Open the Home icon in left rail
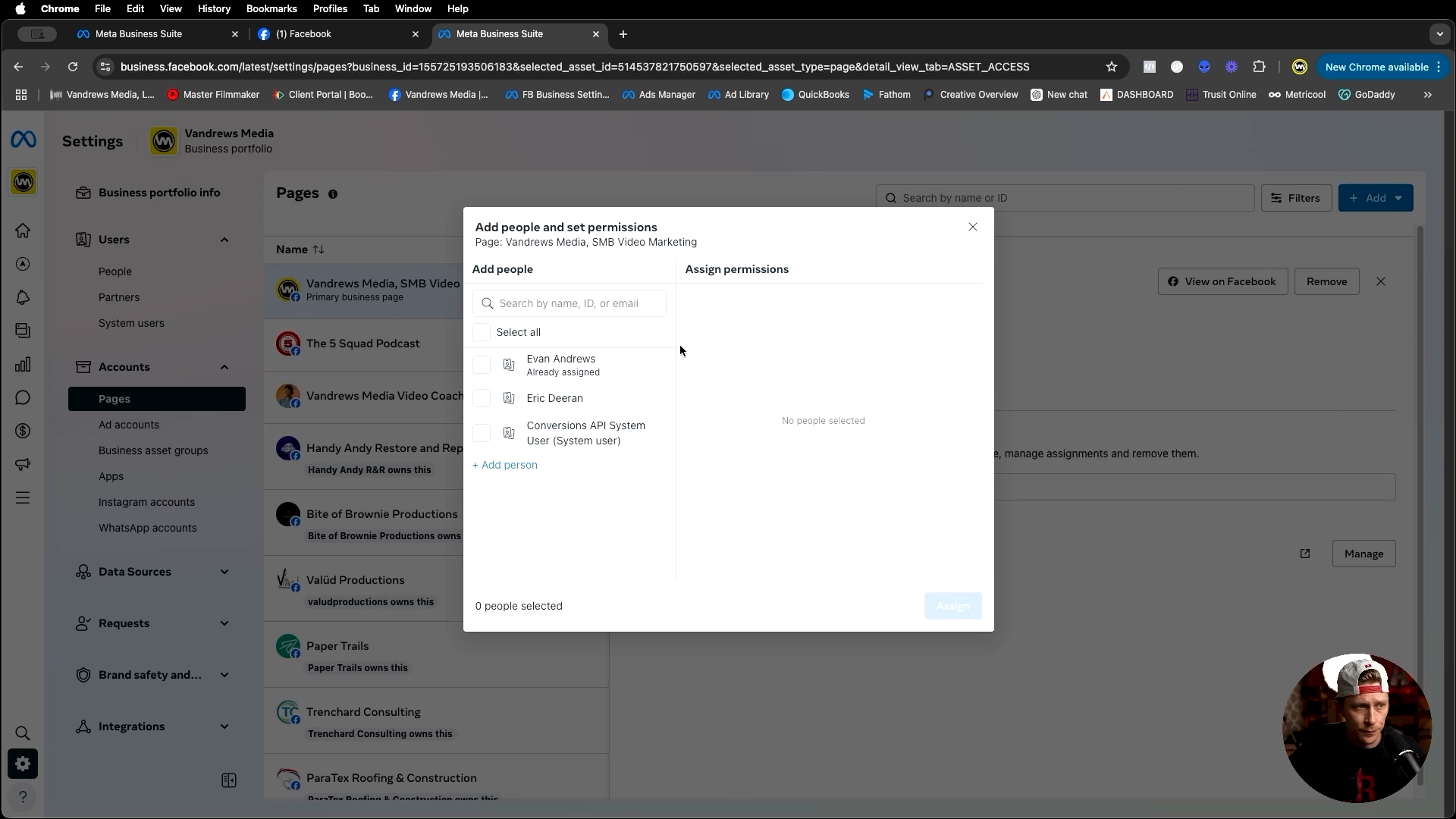The width and height of the screenshot is (1456, 819). pos(23,231)
